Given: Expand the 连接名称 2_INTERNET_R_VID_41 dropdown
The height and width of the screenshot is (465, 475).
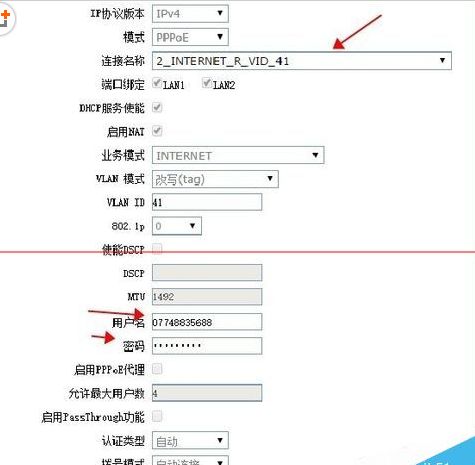Looking at the screenshot, I should (302, 61).
